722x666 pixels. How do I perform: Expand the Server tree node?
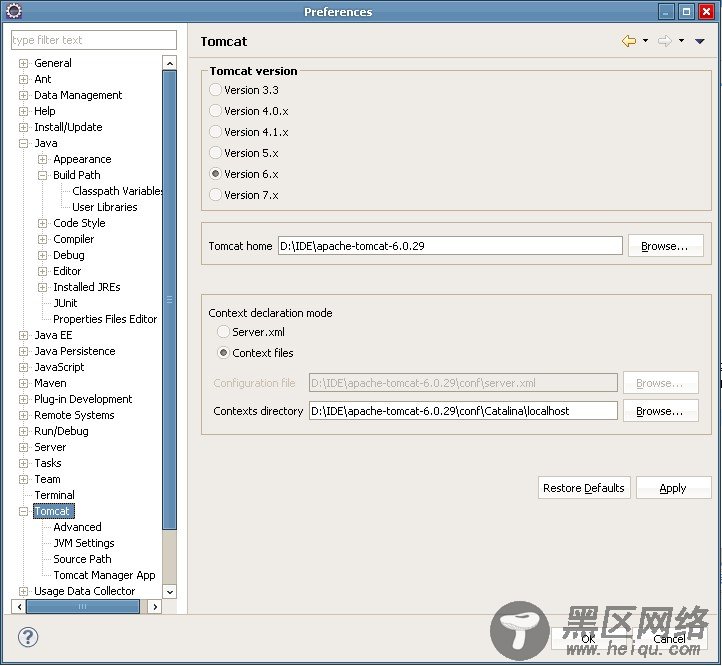[x=23, y=447]
